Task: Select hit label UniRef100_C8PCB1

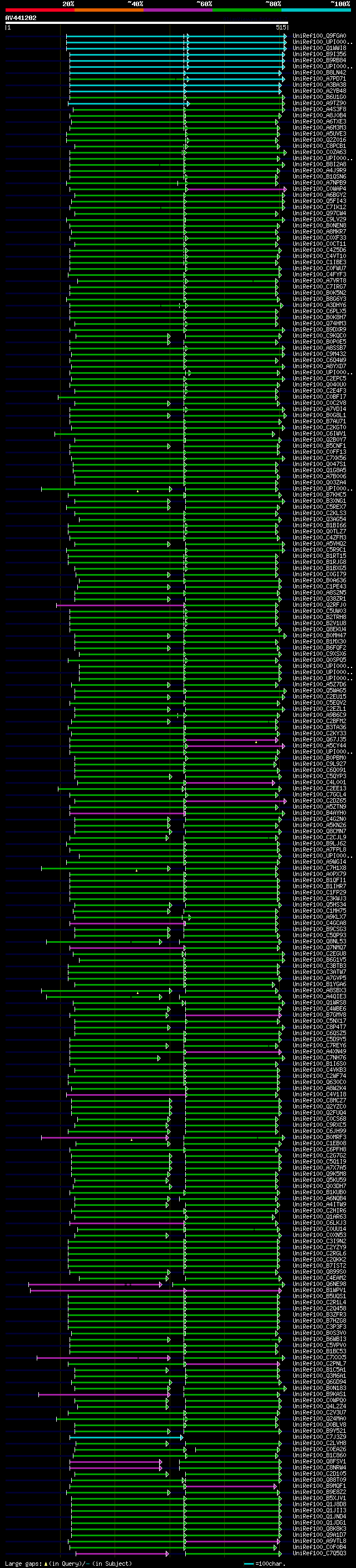Action: [x=319, y=146]
